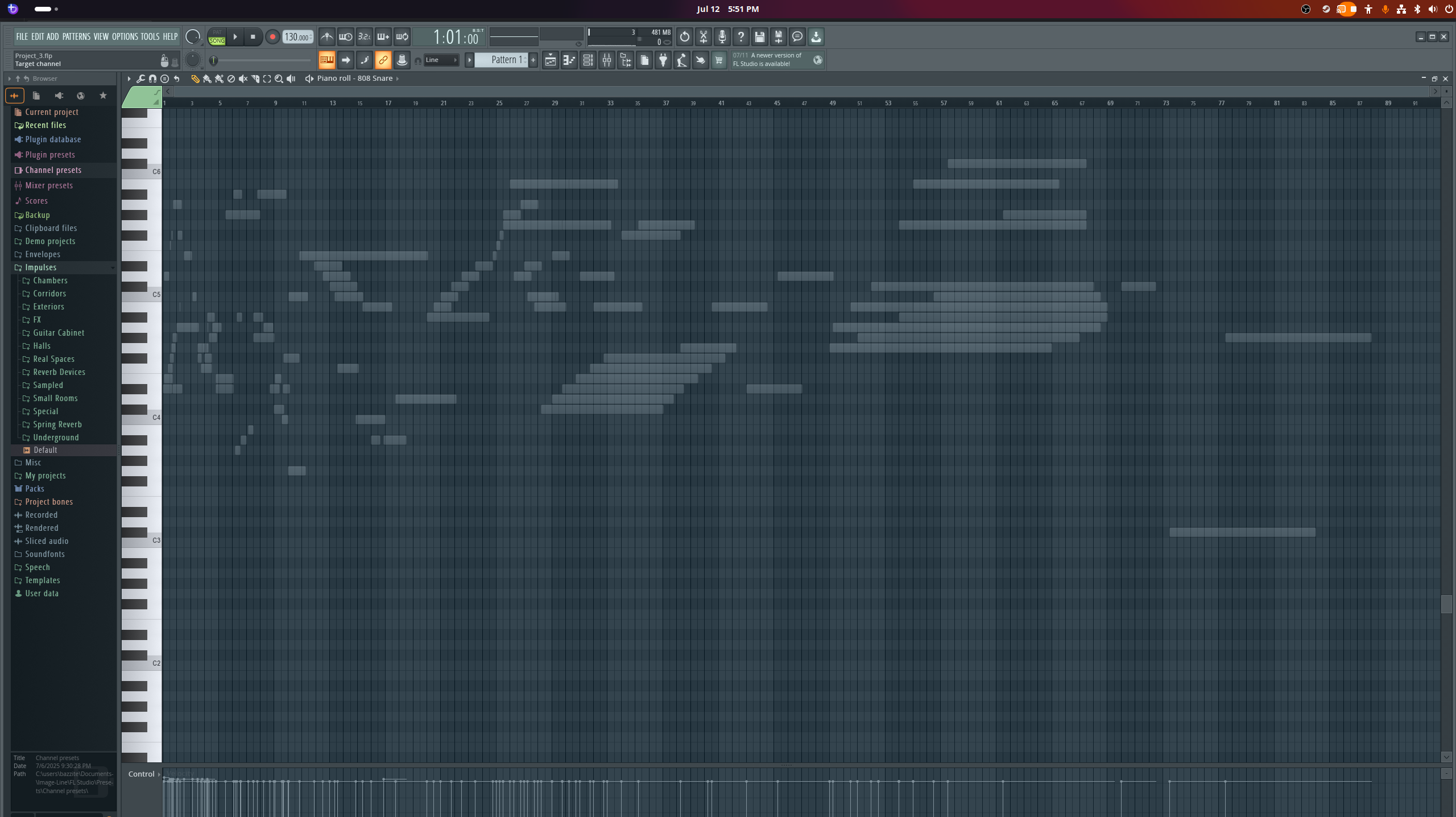Add new pattern with plus button
Screen dimensions: 1456x817
click(533, 60)
